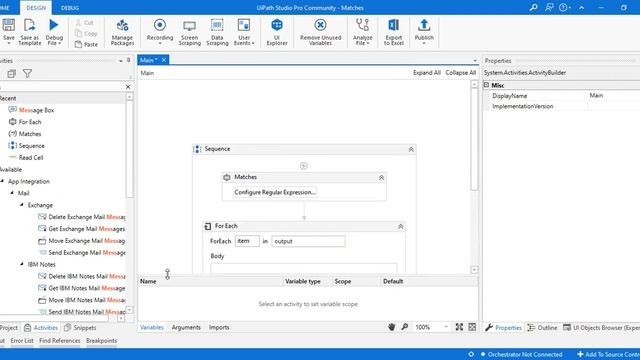Click the ForEach item input field
Screen dimensions: 640x360
(x=247, y=241)
